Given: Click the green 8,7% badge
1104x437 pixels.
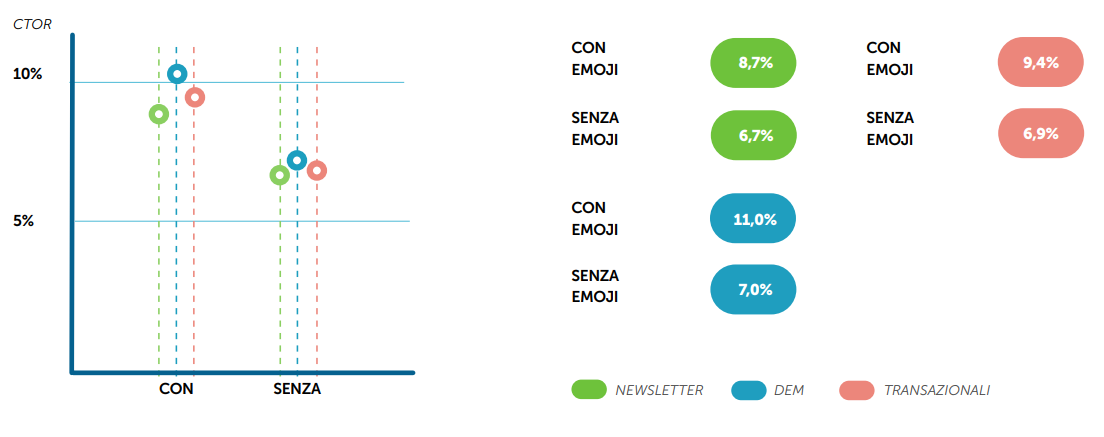Looking at the screenshot, I should (x=753, y=63).
